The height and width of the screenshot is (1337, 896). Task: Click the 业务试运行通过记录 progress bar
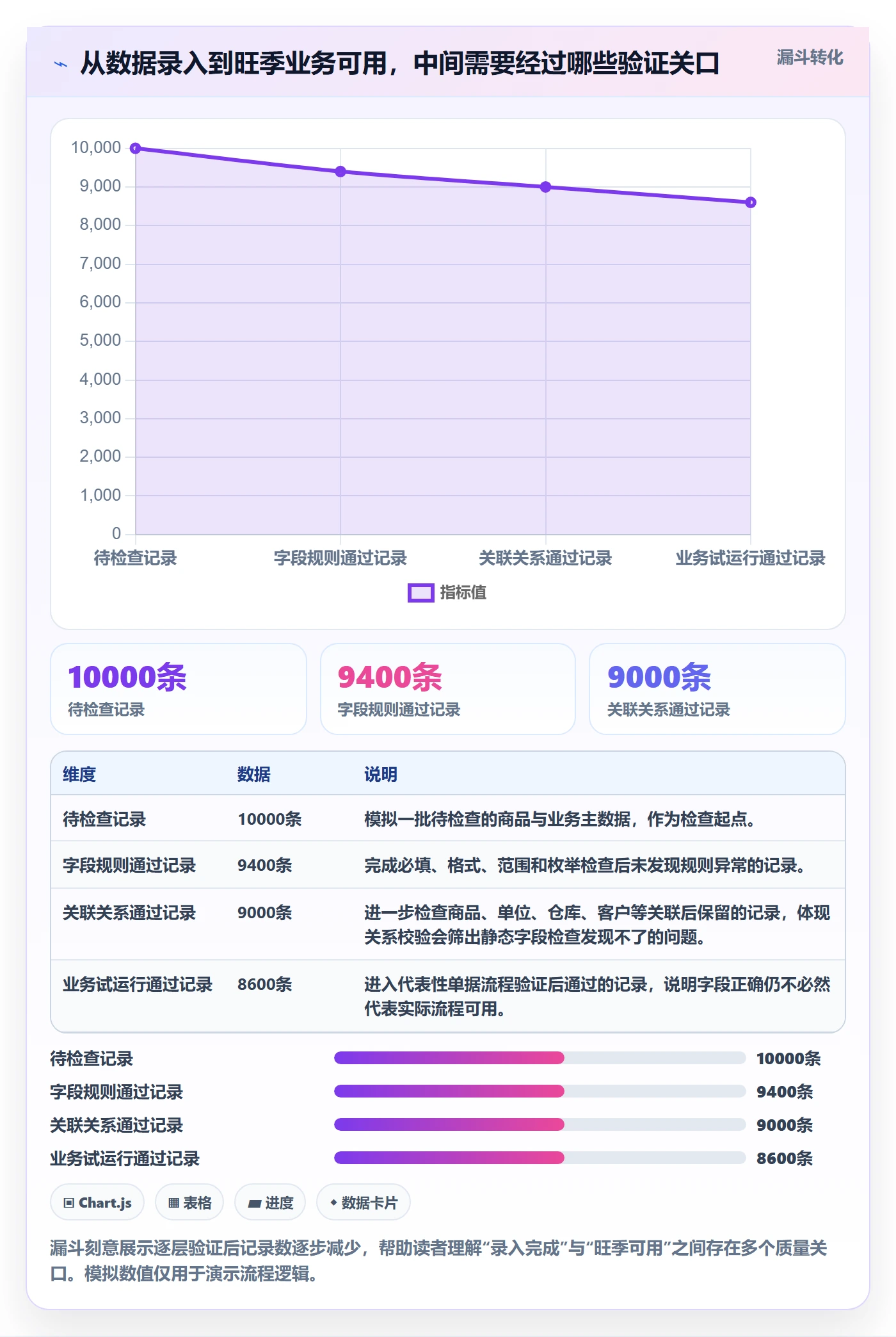coord(540,1158)
